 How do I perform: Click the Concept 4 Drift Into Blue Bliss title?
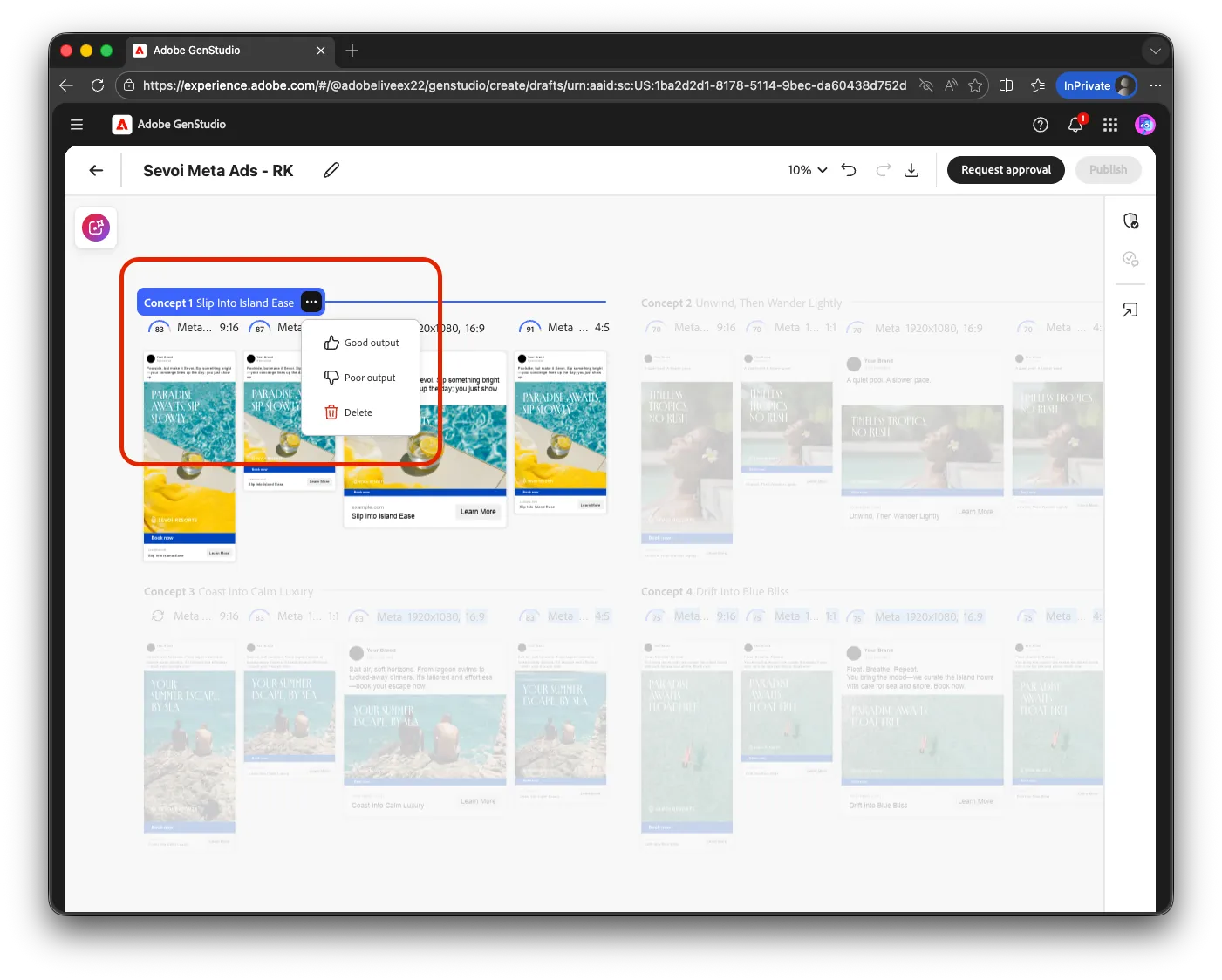[715, 592]
